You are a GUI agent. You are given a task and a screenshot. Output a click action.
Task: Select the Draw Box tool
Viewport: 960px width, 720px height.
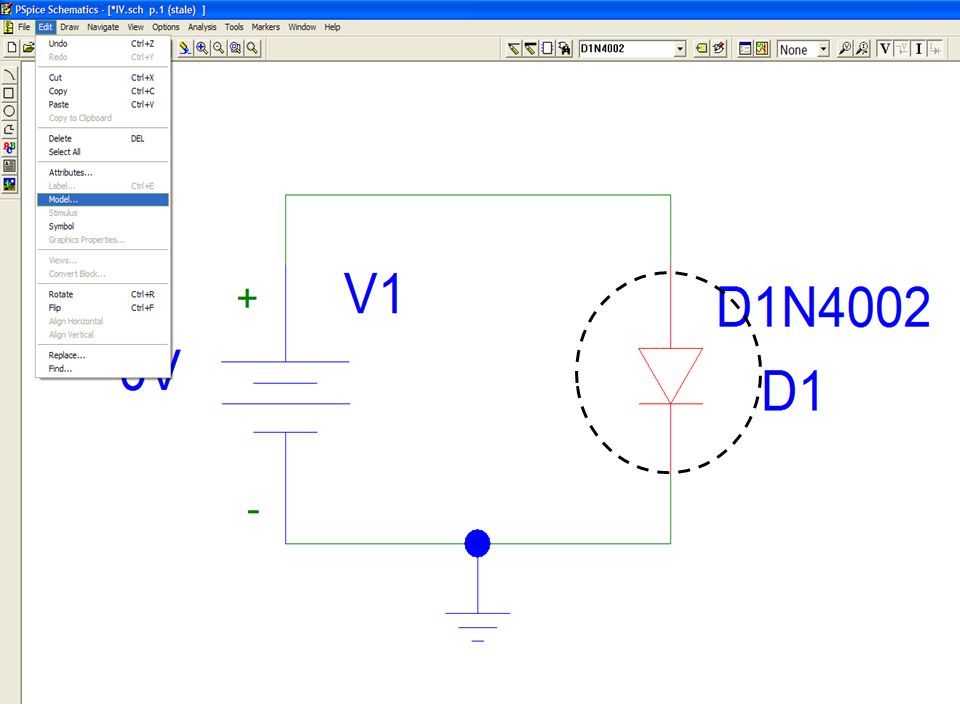pos(9,93)
